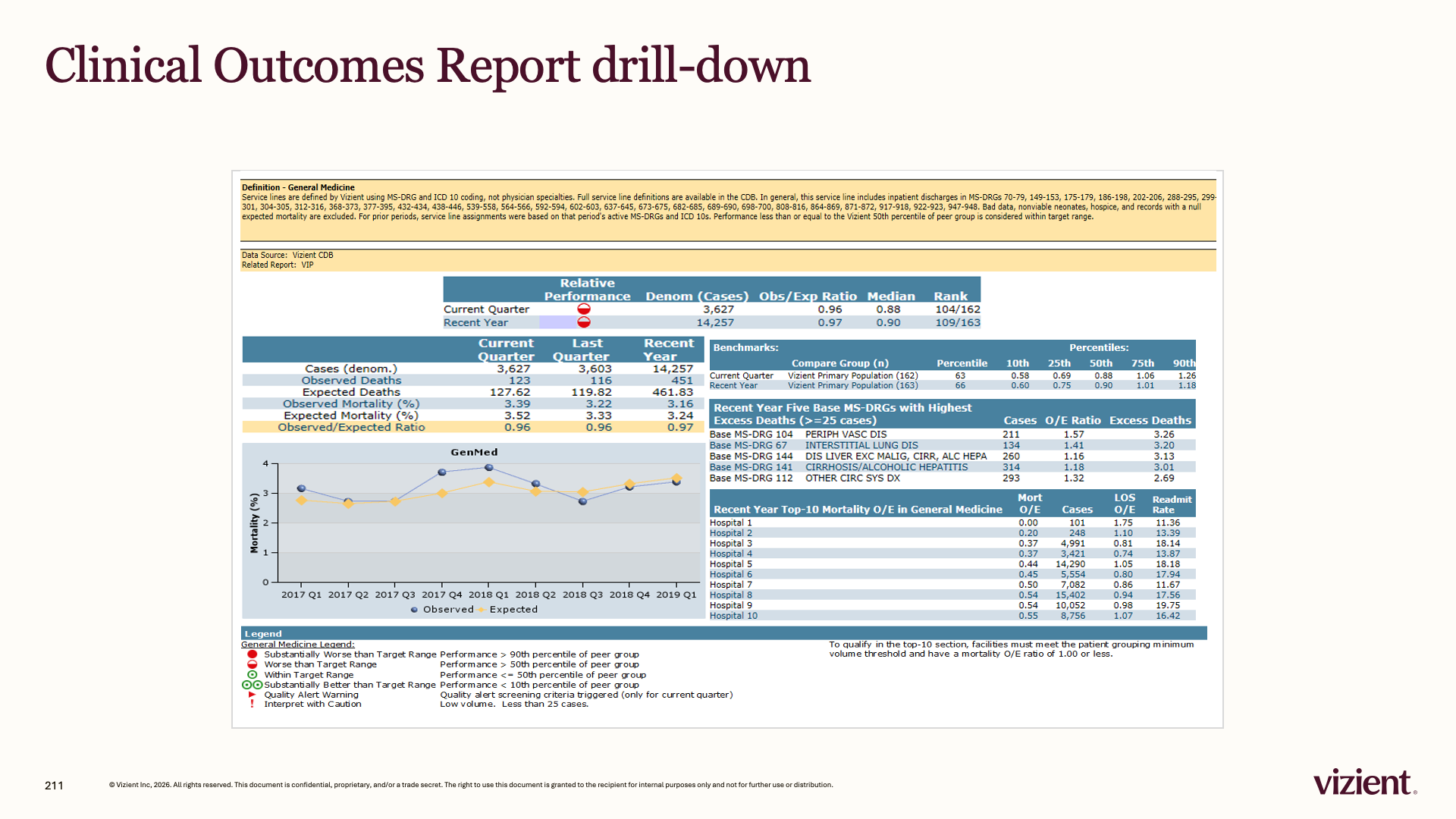Click the "Data Source: Vizient CDB" line

coord(287,256)
